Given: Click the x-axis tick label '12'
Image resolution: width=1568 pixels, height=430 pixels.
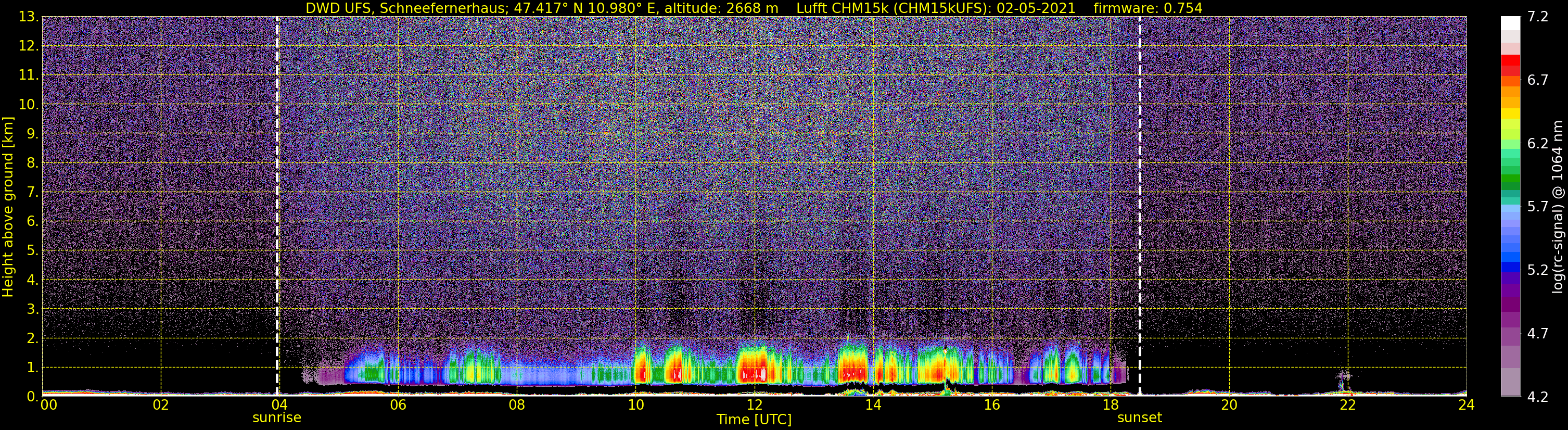Looking at the screenshot, I should 754,405.
